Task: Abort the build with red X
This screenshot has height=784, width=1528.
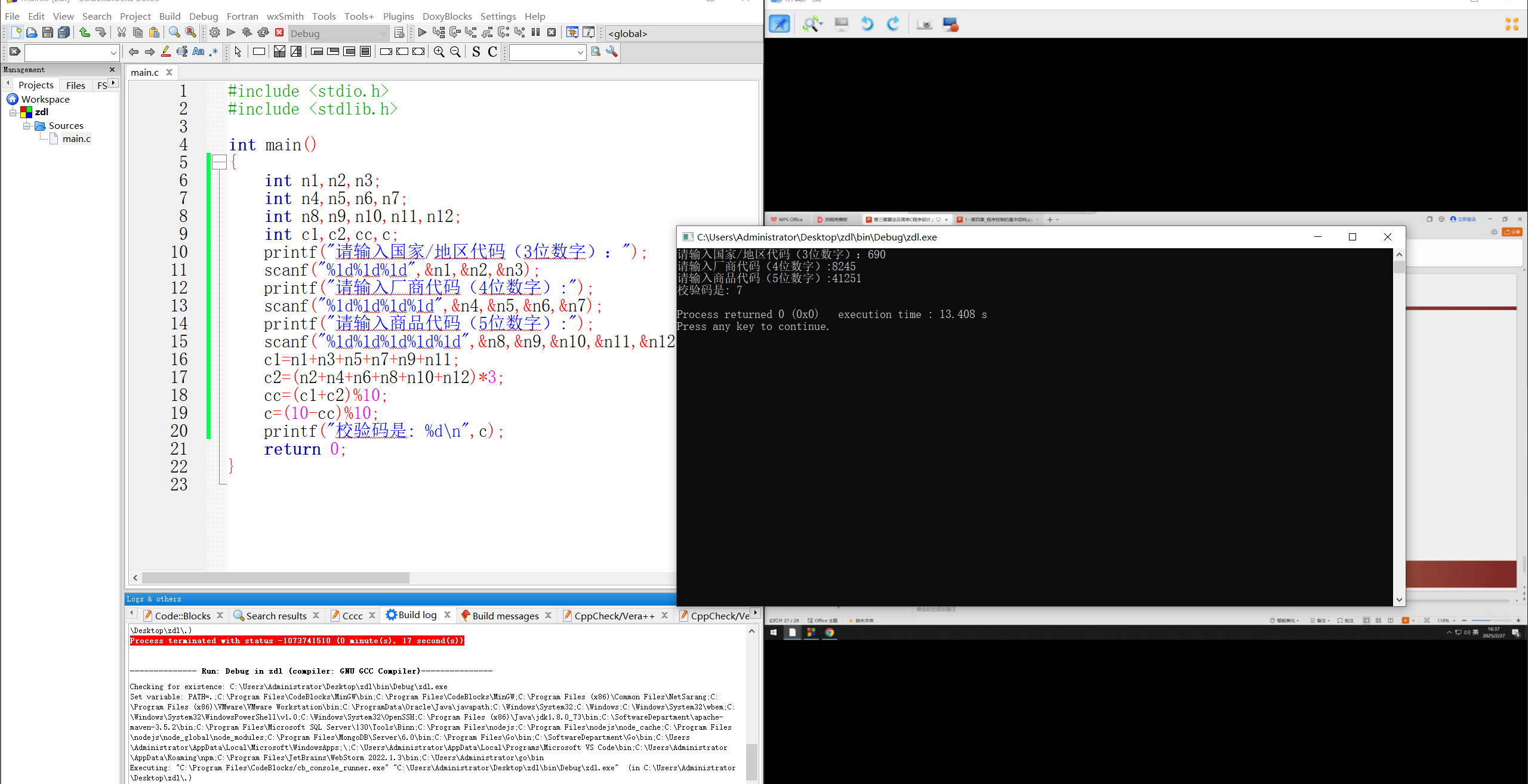Action: [x=279, y=33]
